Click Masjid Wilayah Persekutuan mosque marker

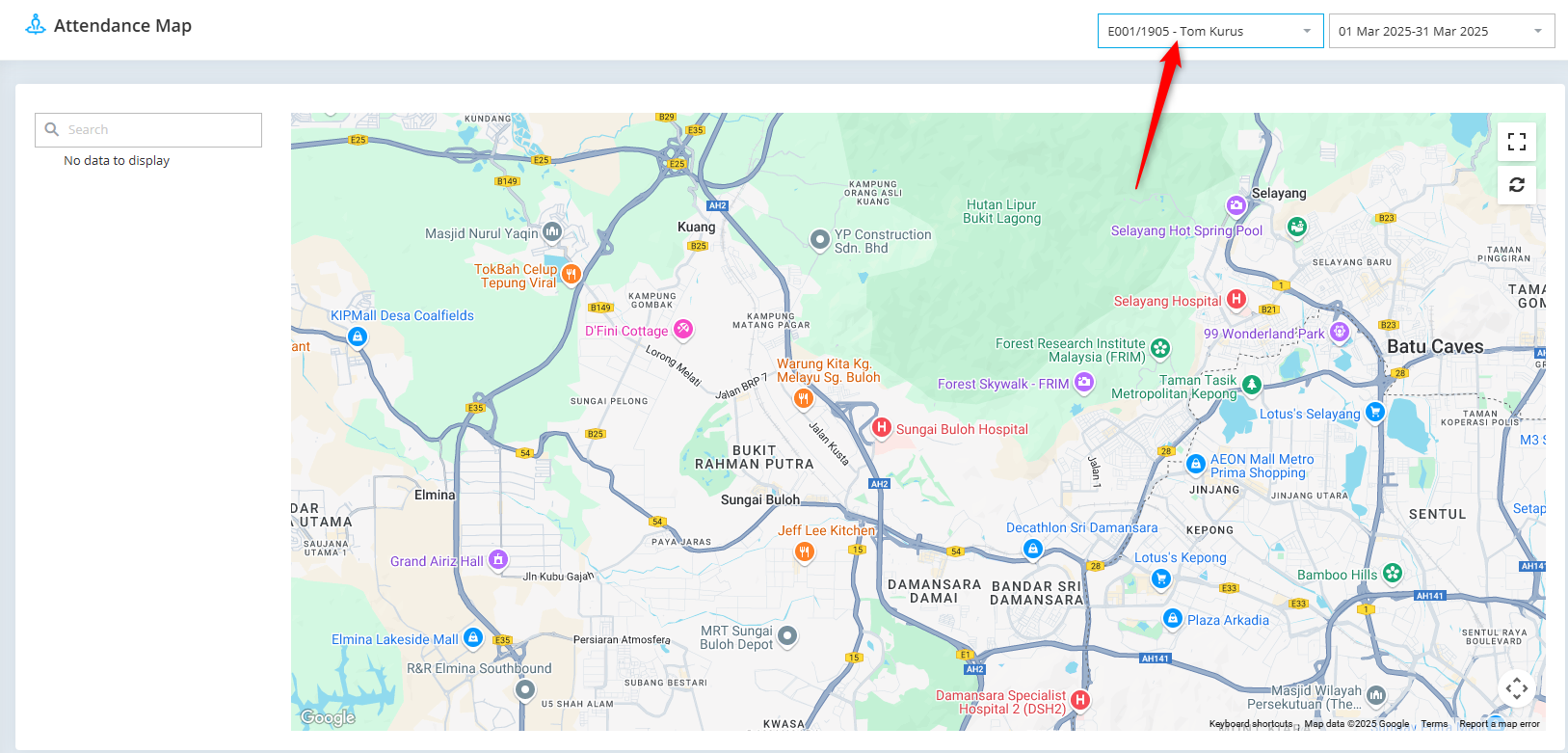pyautogui.click(x=1376, y=694)
